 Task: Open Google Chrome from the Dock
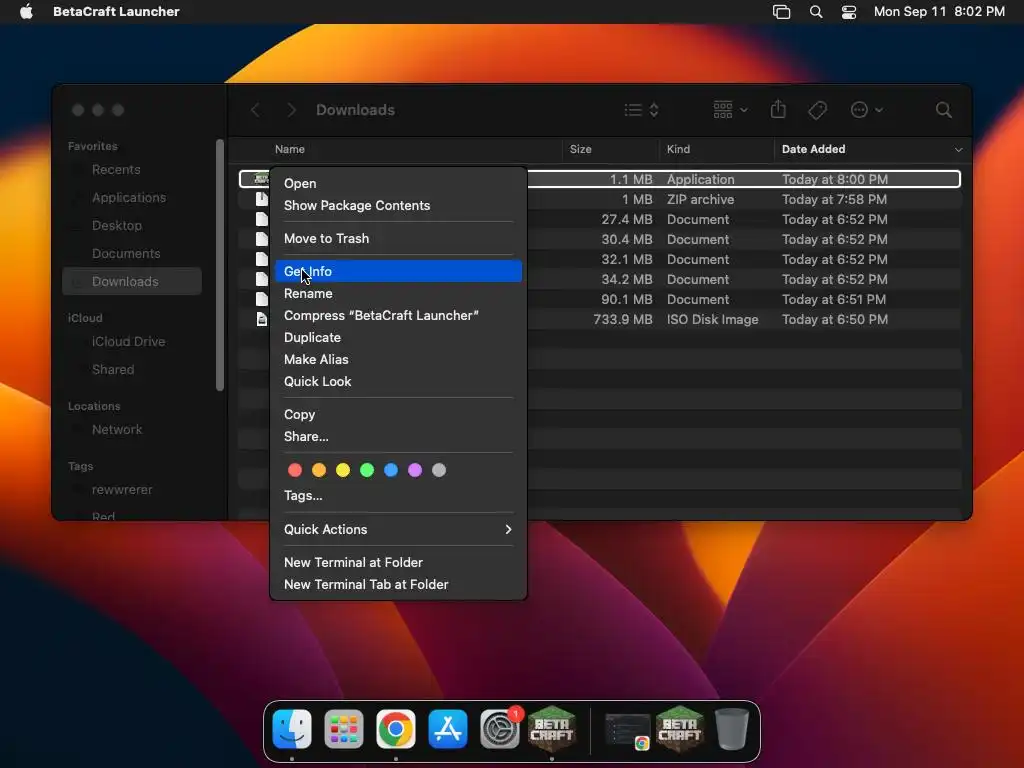(396, 728)
